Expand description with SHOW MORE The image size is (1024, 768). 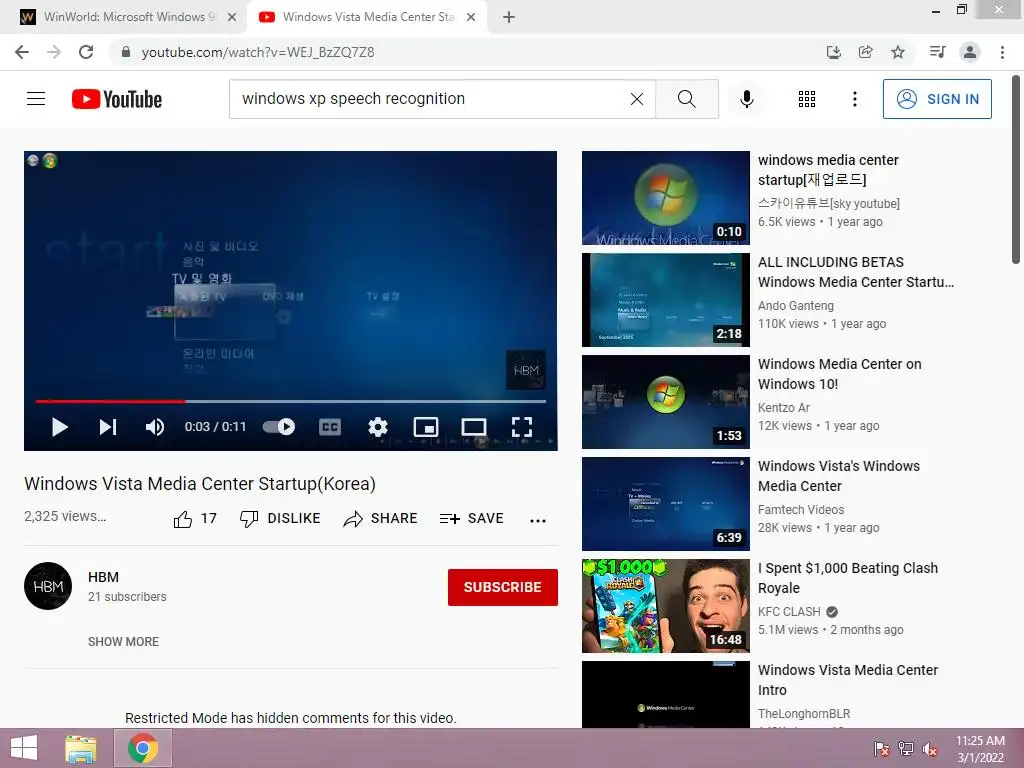123,642
